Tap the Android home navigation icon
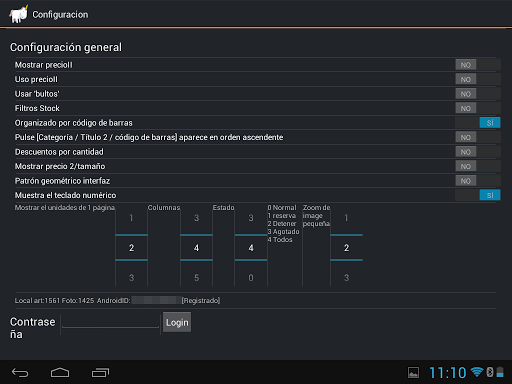The image size is (512, 384). [x=60, y=372]
